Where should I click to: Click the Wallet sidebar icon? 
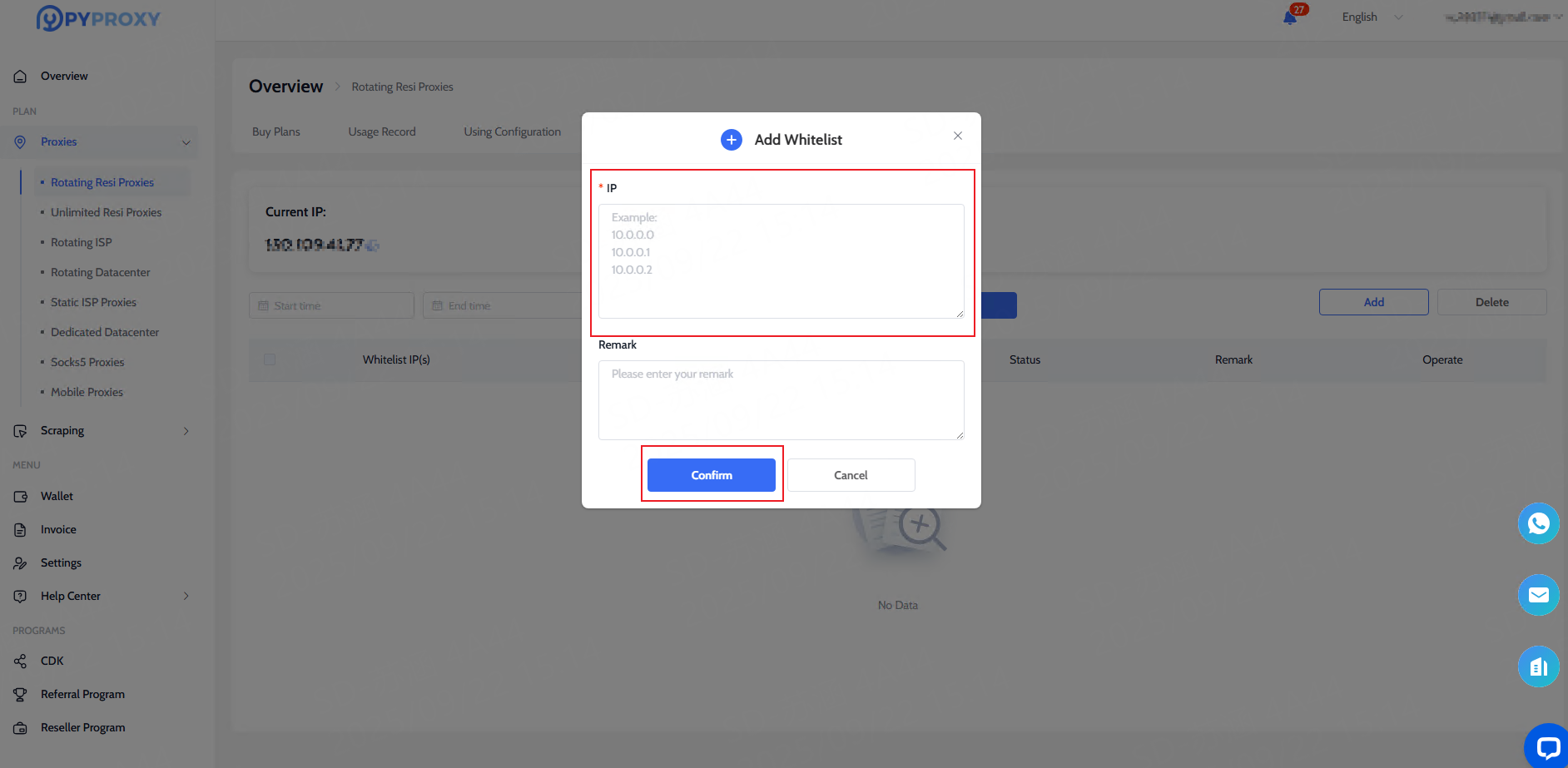tap(21, 497)
